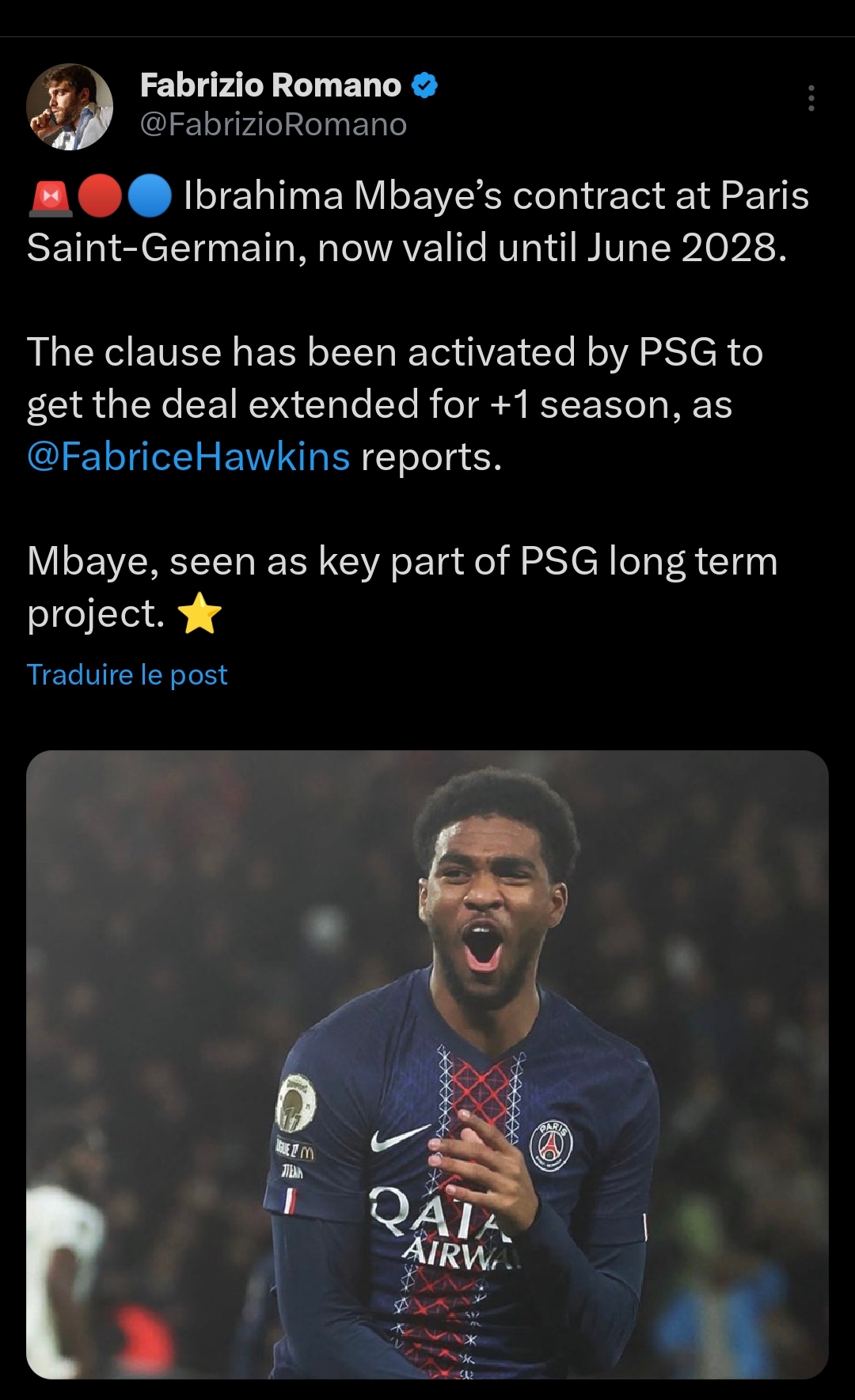Viewport: 855px width, 1400px height.
Task: Open the @FabrizioRomano handle
Action: point(273,125)
